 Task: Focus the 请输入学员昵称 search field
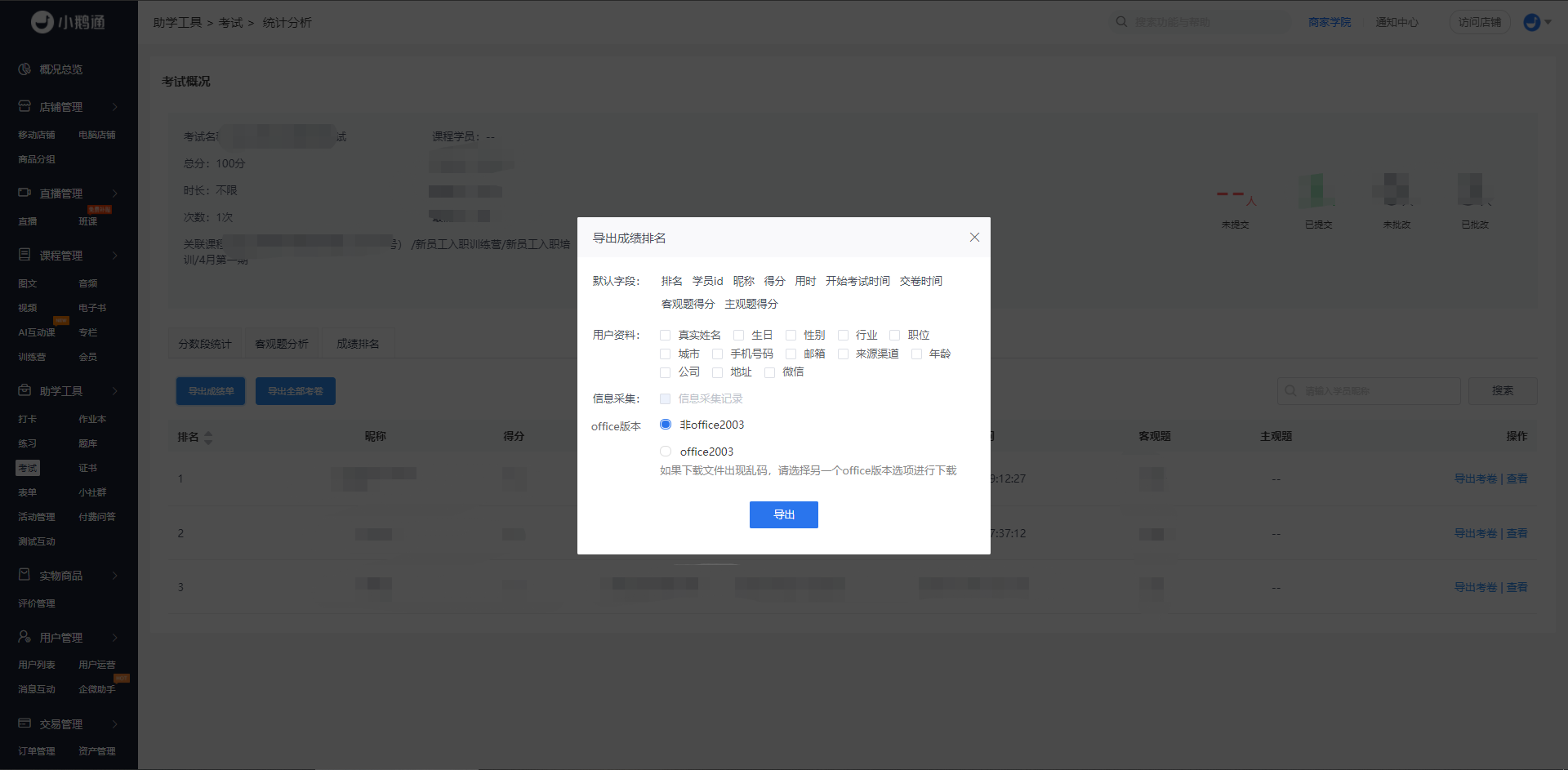click(x=1369, y=391)
